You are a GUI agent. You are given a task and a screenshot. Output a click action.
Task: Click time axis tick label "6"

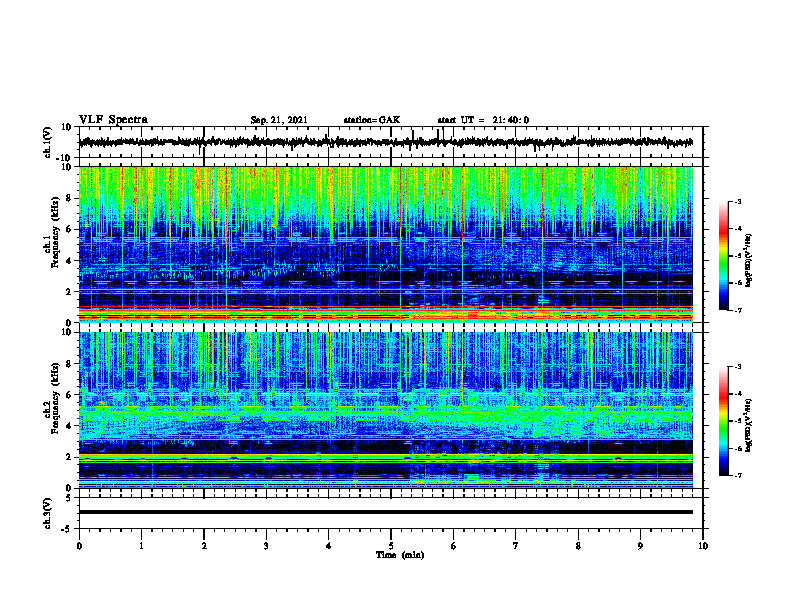(x=454, y=546)
